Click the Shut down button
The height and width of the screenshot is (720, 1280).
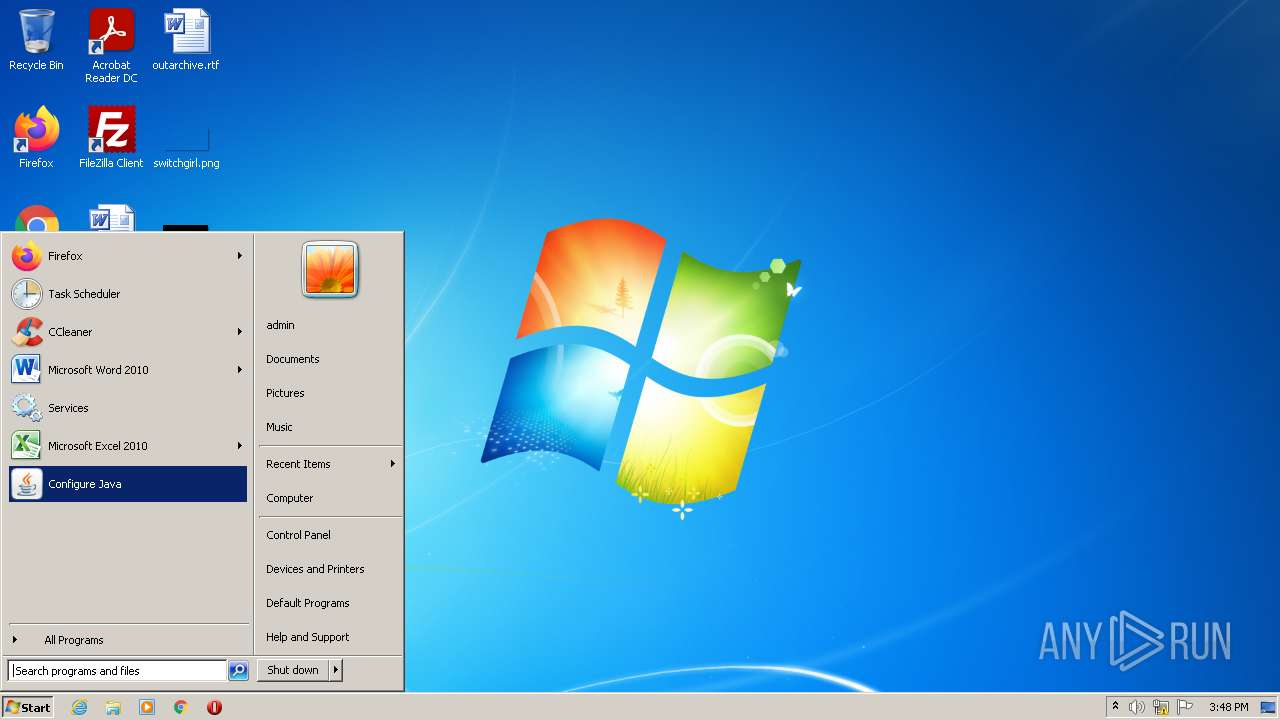[293, 670]
